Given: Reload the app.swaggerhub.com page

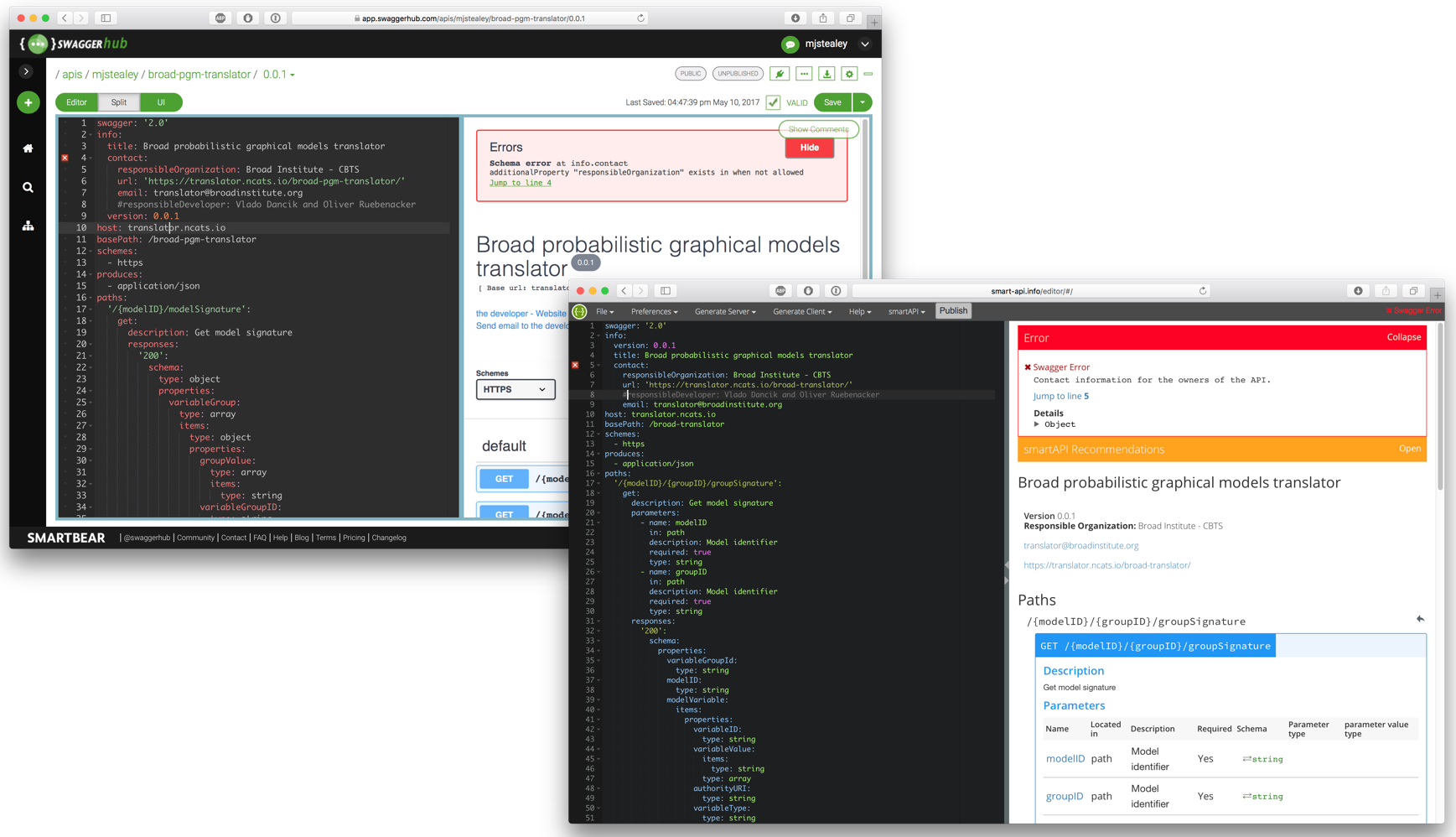Looking at the screenshot, I should click(x=641, y=18).
